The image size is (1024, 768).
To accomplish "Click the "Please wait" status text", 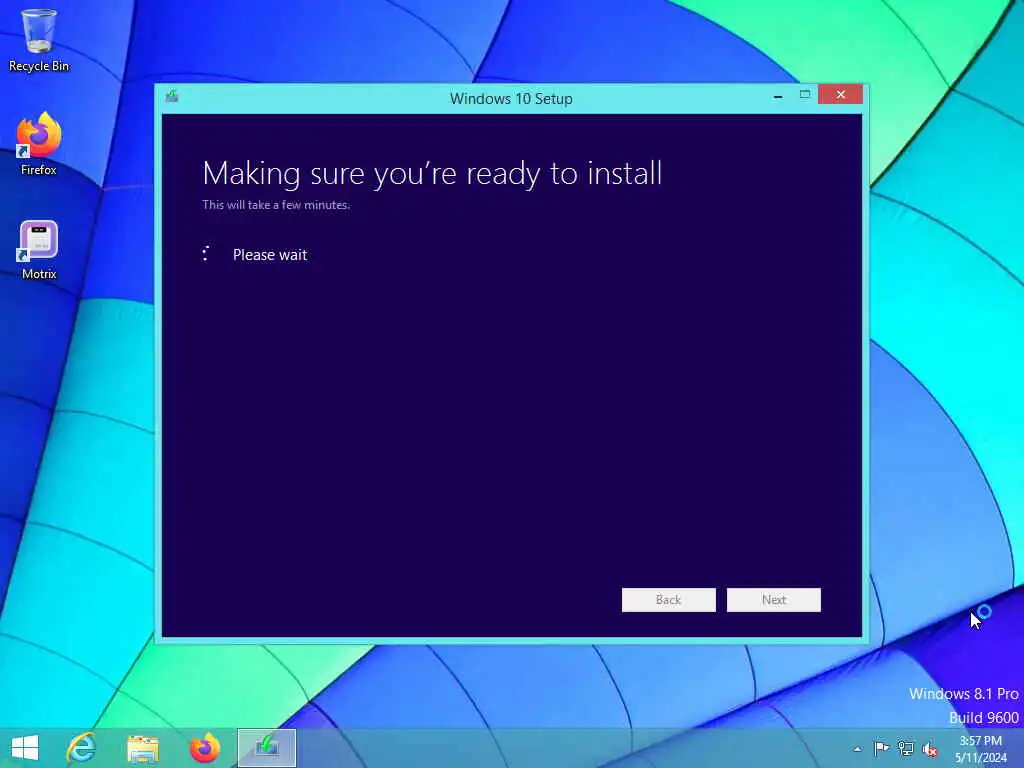I will point(270,255).
